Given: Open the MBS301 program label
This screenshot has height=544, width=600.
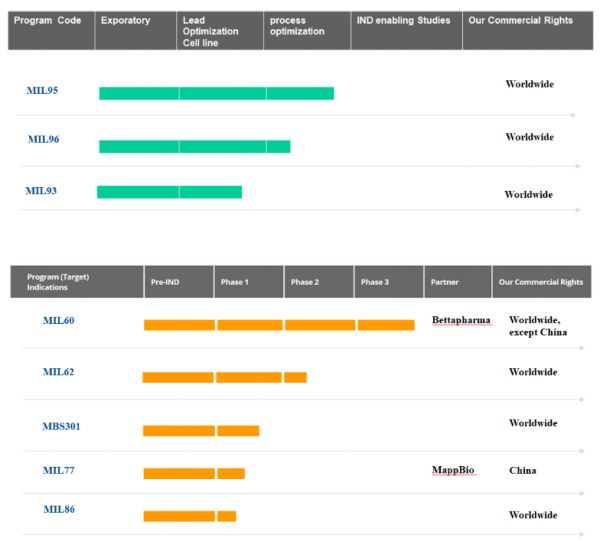Looking at the screenshot, I should pyautogui.click(x=62, y=427).
